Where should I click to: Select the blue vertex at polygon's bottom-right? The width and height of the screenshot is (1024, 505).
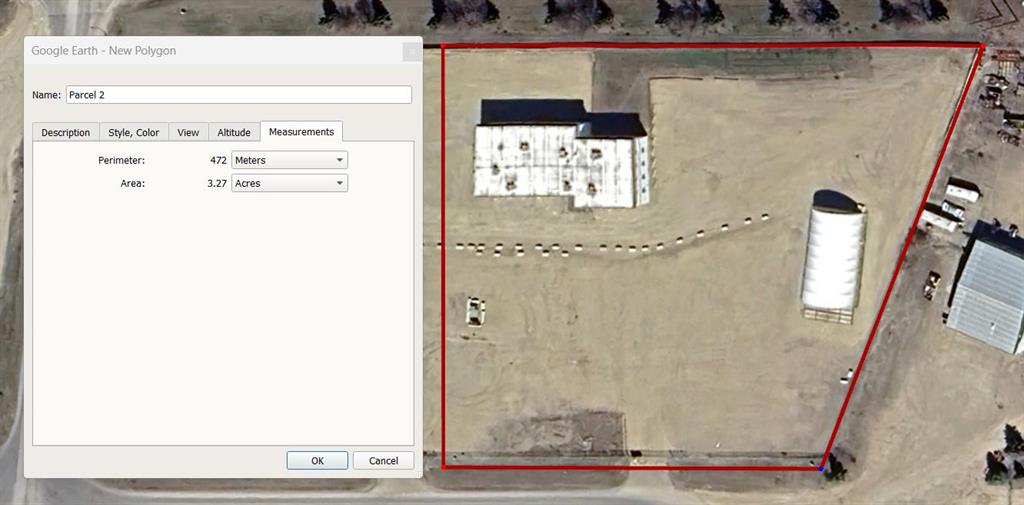coord(821,468)
